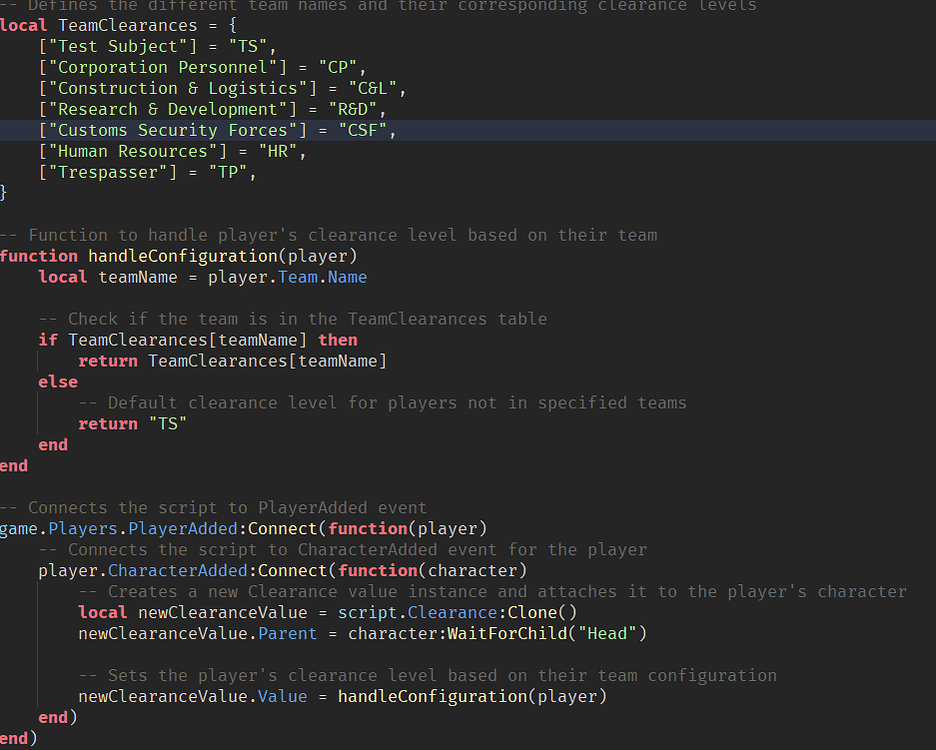Select the else keyword
Image resolution: width=936 pixels, height=750 pixels.
pyautogui.click(x=57, y=381)
